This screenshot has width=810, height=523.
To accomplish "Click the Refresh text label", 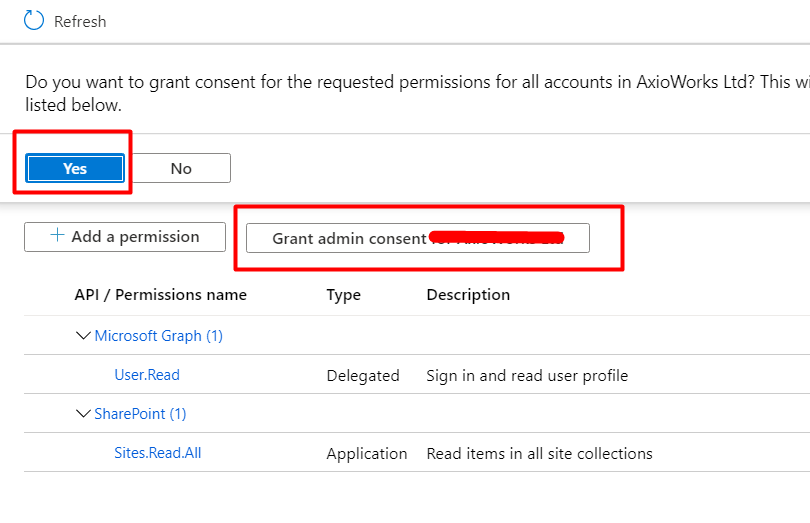I will tap(80, 21).
